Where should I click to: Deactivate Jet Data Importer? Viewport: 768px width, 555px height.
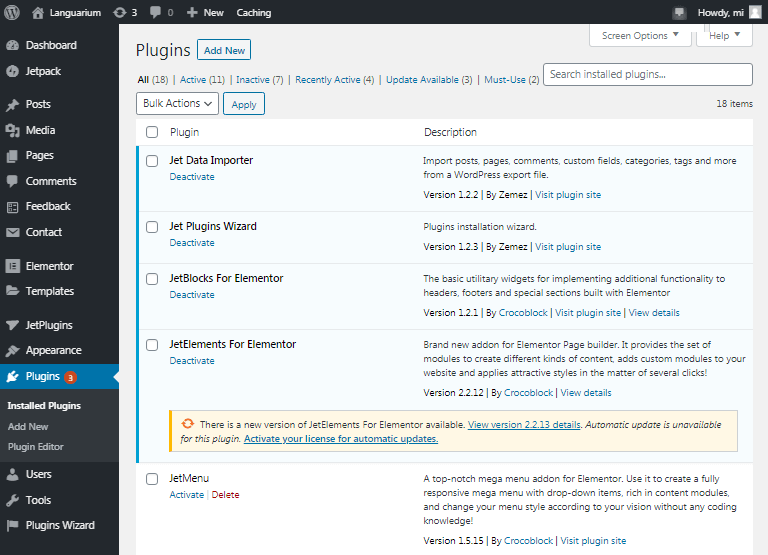(x=192, y=177)
